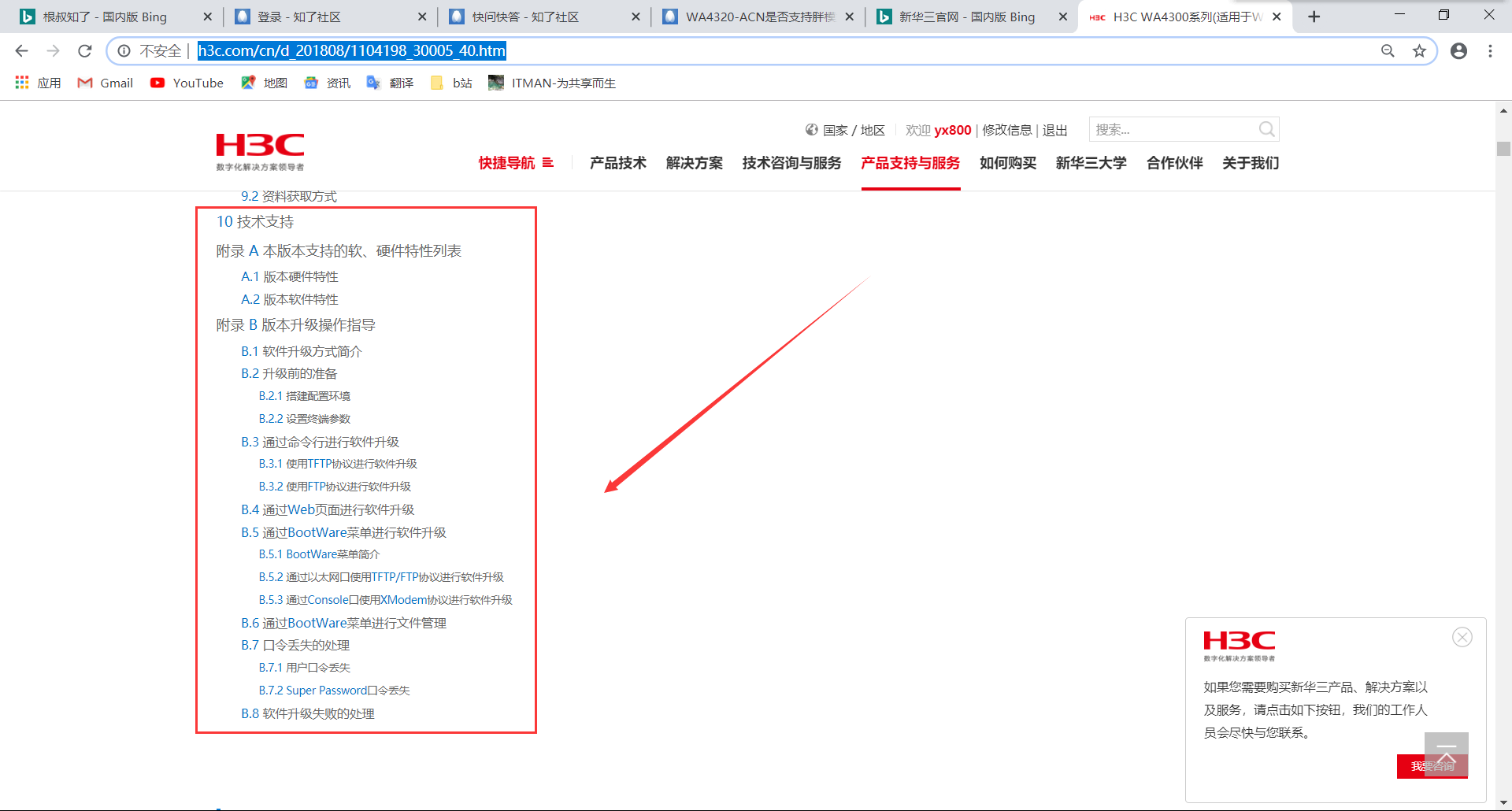Screen dimensions: 1512x811
Task: Open the 地图 maps bookmark
Action: click(264, 83)
